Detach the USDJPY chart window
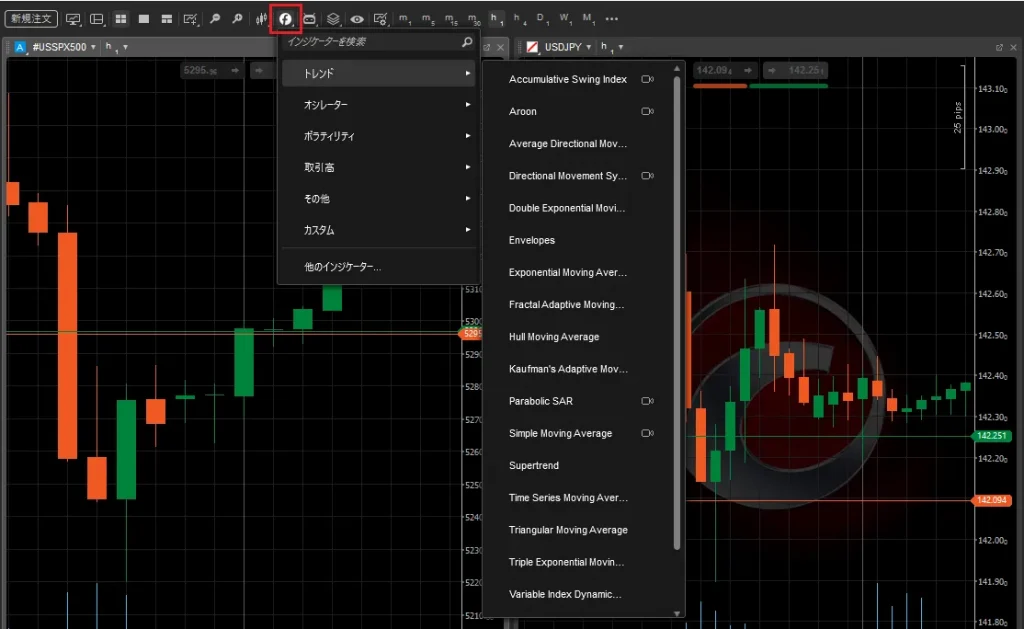This screenshot has height=629, width=1024. 999,47
